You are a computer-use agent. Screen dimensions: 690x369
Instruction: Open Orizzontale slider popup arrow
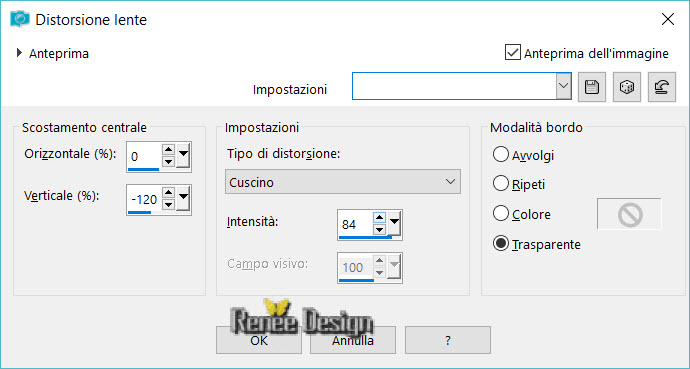pos(183,155)
